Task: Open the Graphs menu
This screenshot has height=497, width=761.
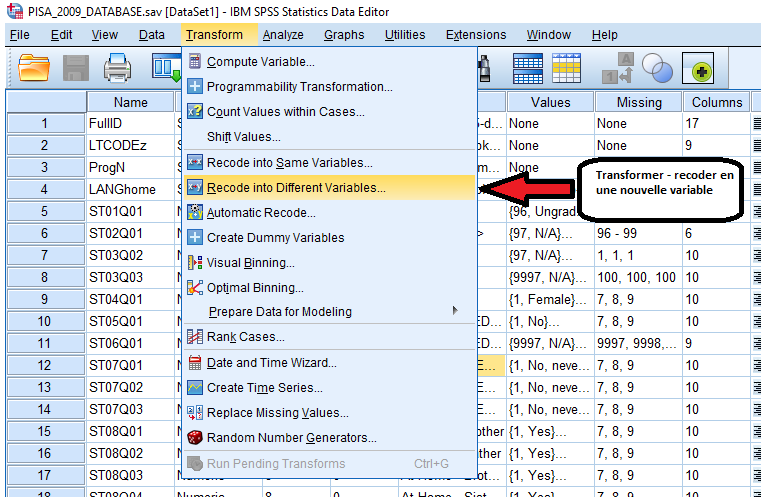Action: pos(344,35)
